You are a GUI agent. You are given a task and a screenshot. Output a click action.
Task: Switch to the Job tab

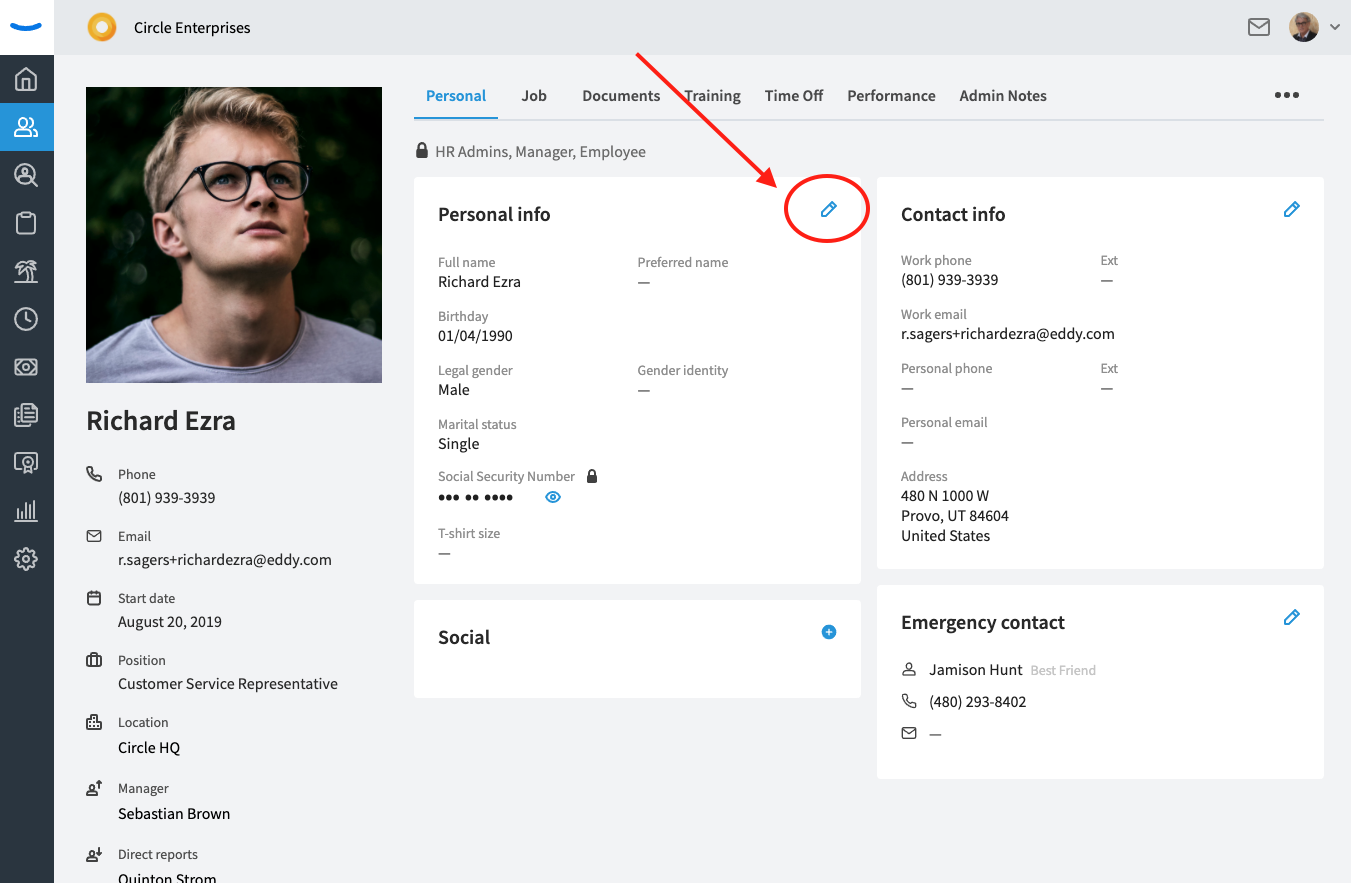534,96
